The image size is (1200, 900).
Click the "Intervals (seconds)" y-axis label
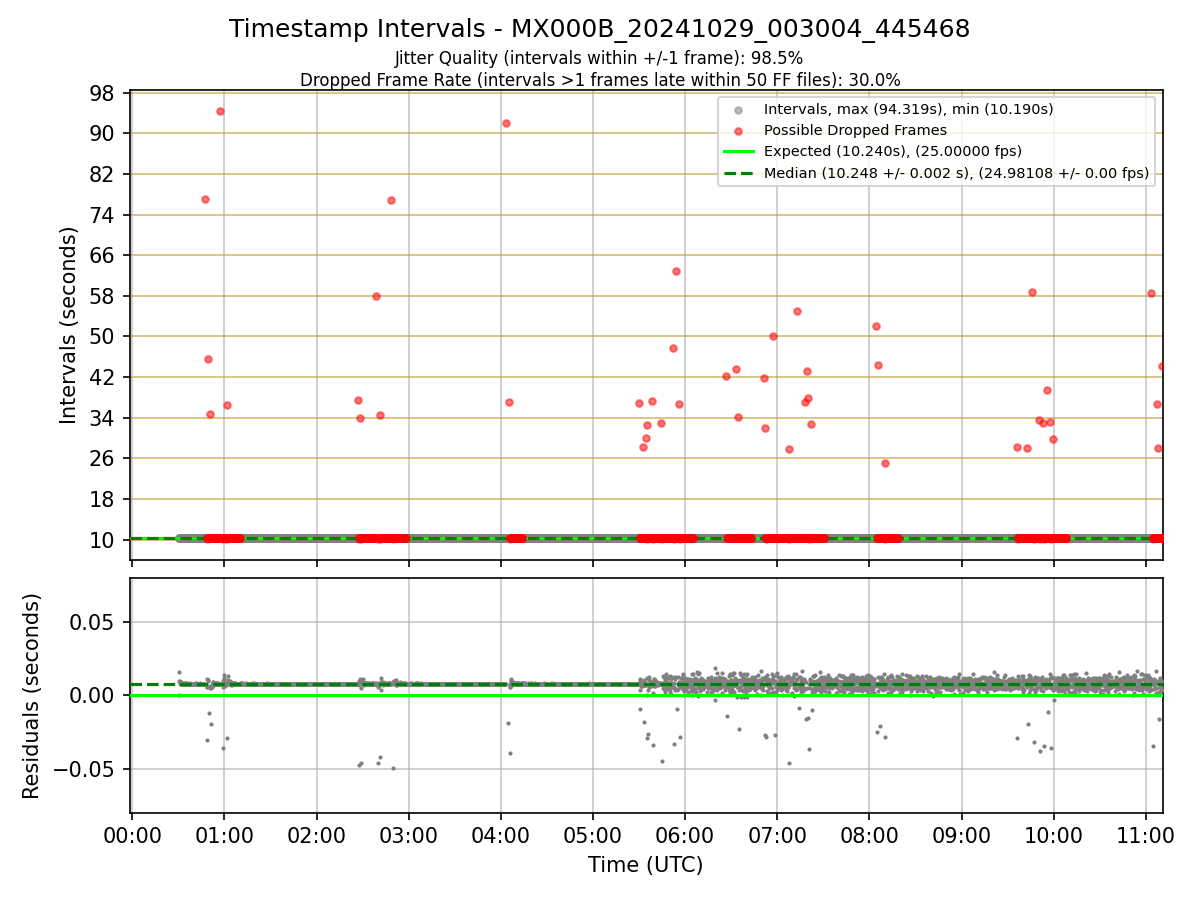[69, 325]
